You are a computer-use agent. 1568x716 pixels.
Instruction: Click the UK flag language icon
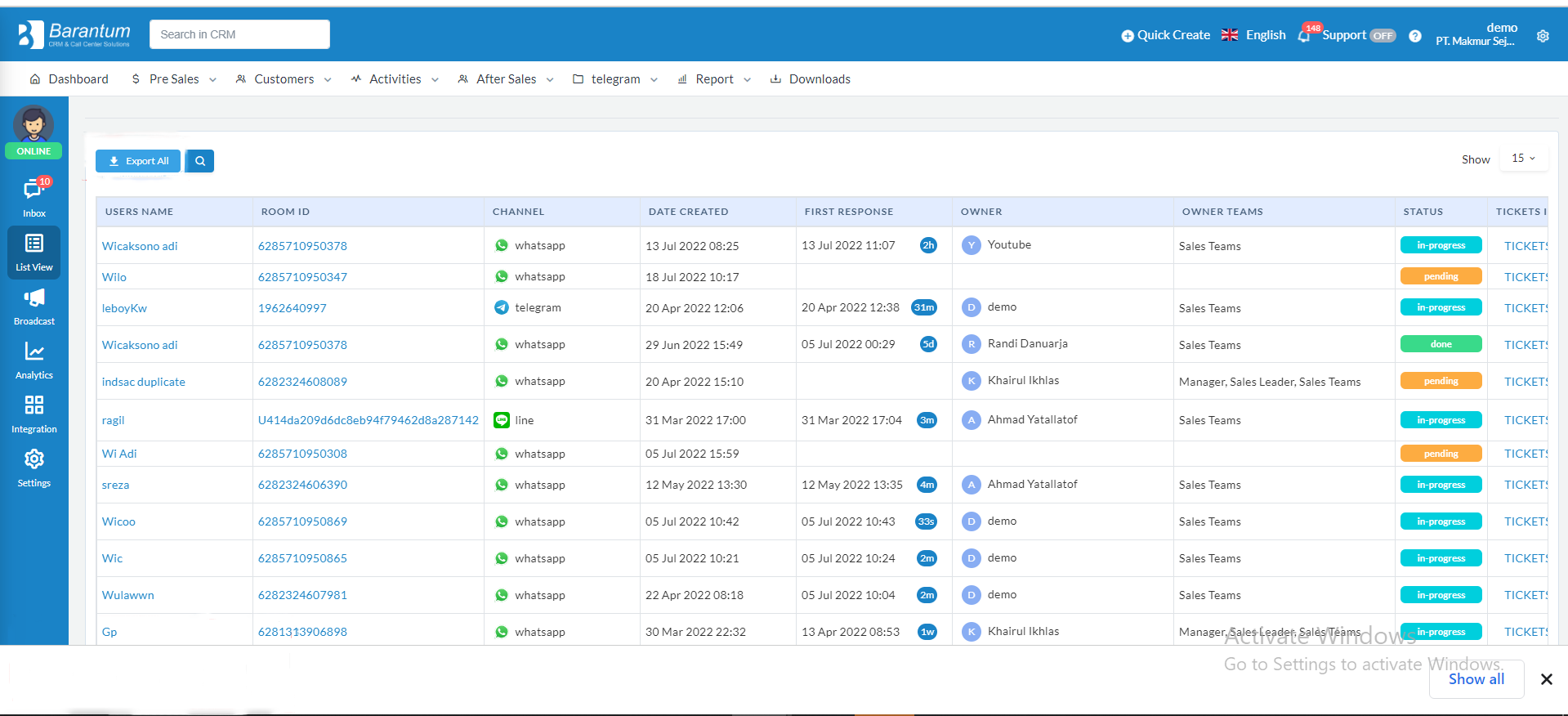tap(1230, 34)
